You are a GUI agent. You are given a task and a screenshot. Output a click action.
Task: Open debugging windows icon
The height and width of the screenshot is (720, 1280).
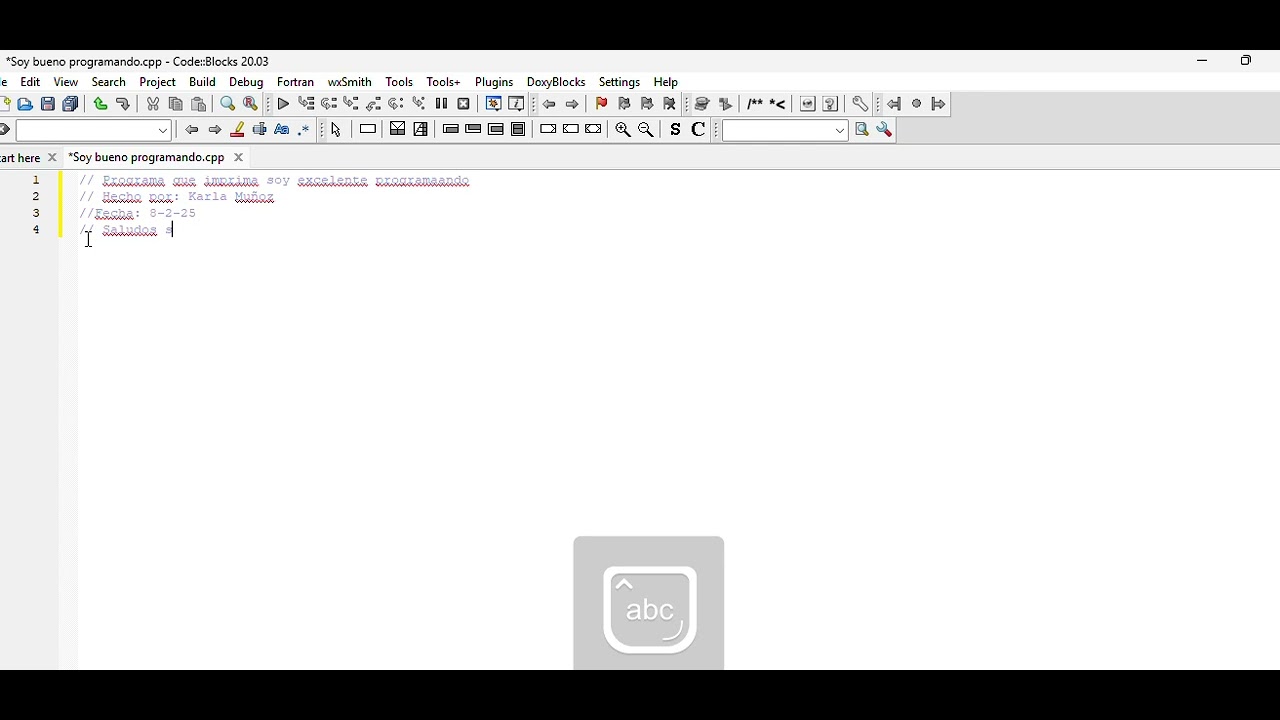pos(493,104)
